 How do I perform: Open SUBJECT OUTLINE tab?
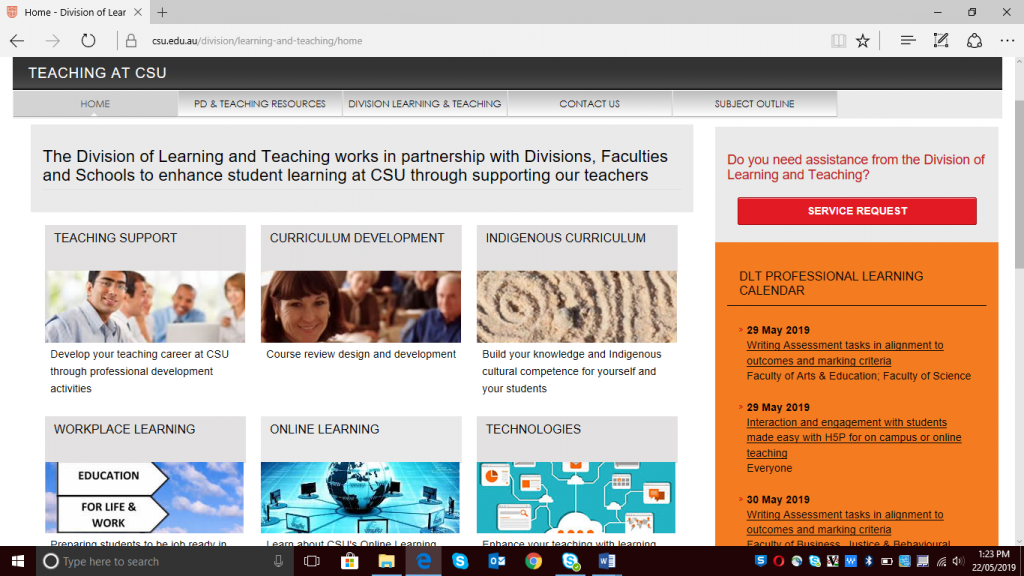[754, 104]
